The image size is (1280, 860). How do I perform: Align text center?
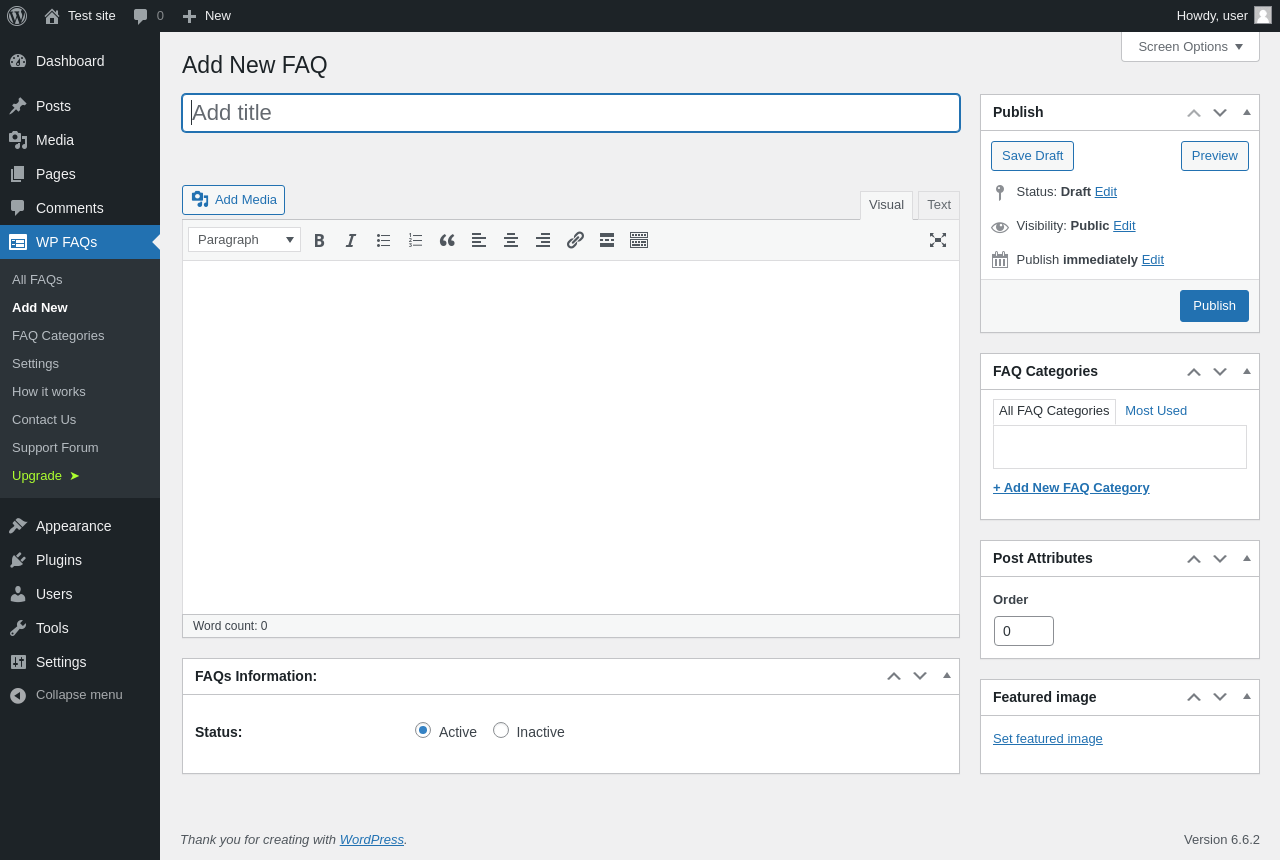pyautogui.click(x=511, y=240)
